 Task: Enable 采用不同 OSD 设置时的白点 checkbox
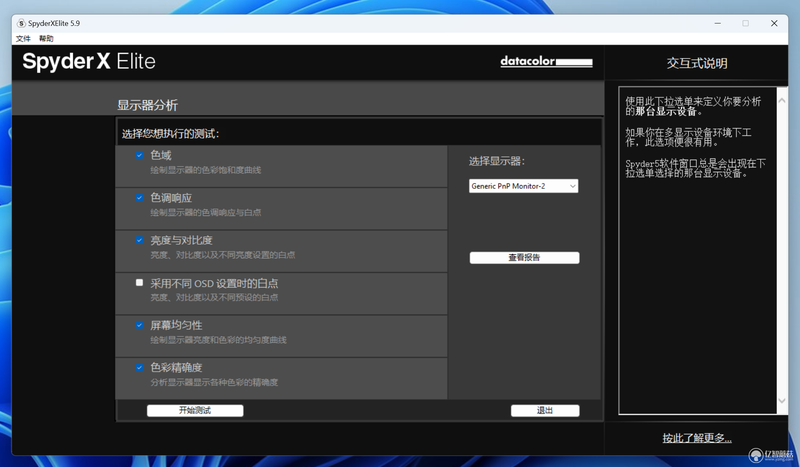coord(139,282)
